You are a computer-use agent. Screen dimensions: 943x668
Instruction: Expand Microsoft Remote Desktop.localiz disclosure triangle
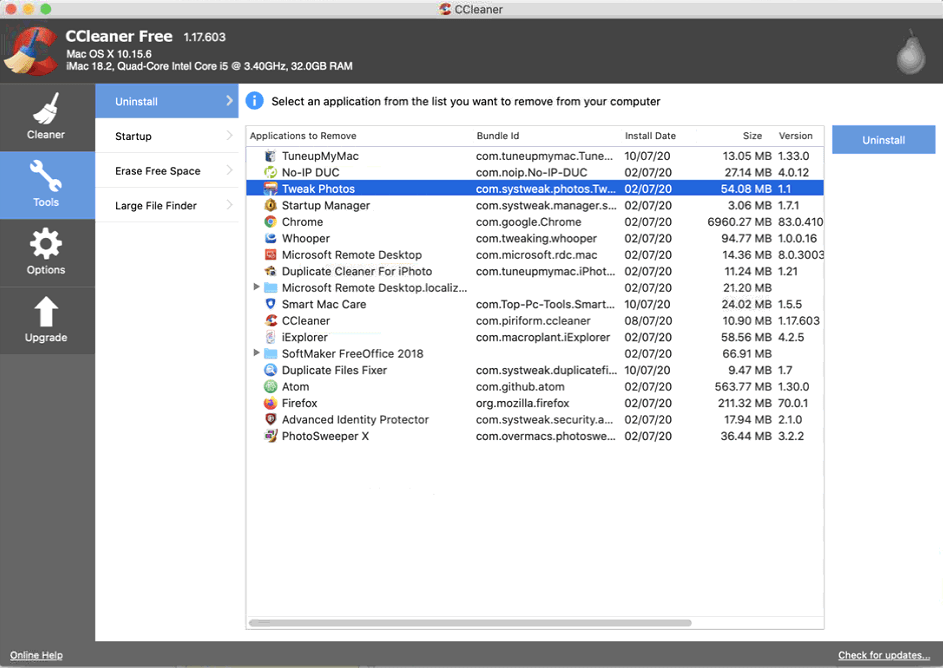[257, 287]
